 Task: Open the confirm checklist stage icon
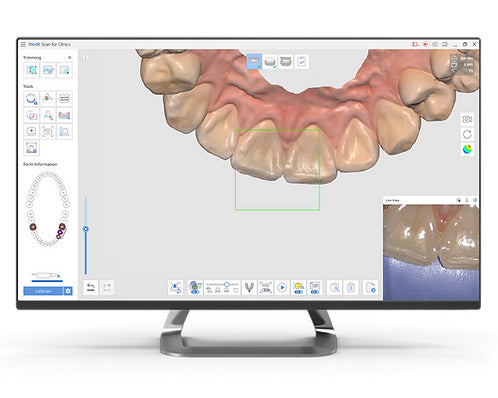pos(302,62)
